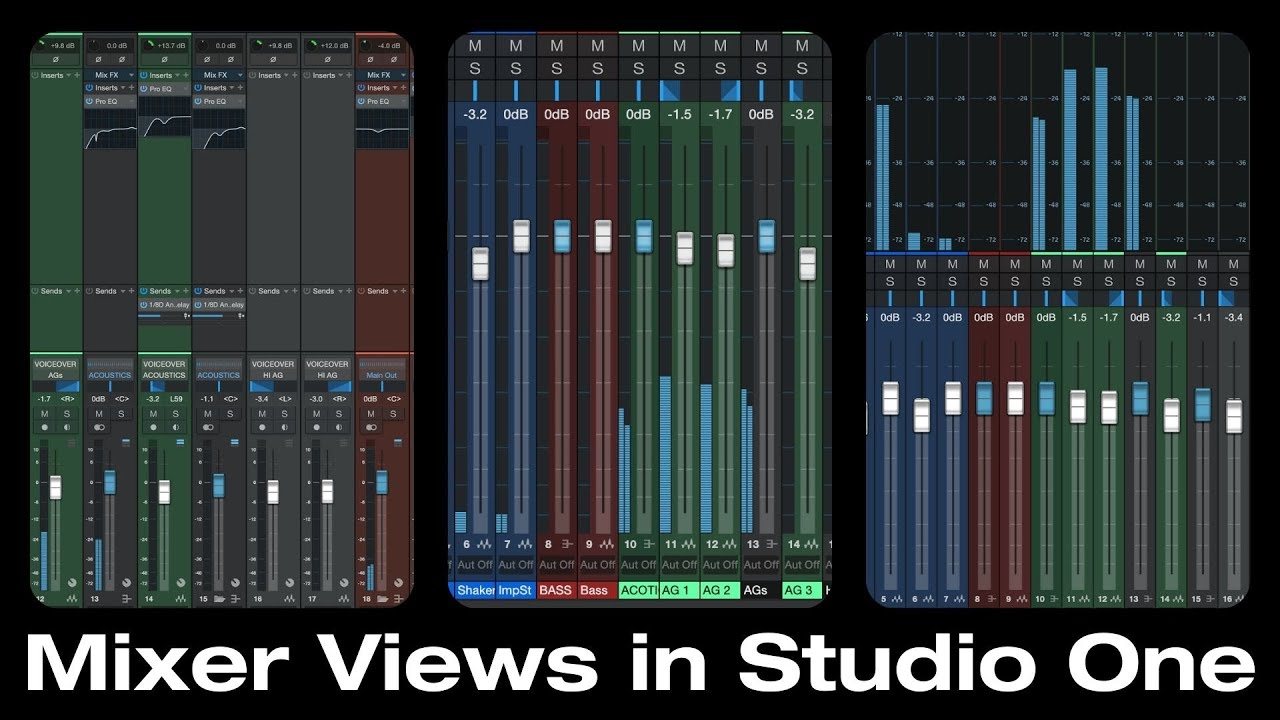The width and height of the screenshot is (1280, 720).
Task: Select the AG 2 channel name label
Action: pos(721,590)
